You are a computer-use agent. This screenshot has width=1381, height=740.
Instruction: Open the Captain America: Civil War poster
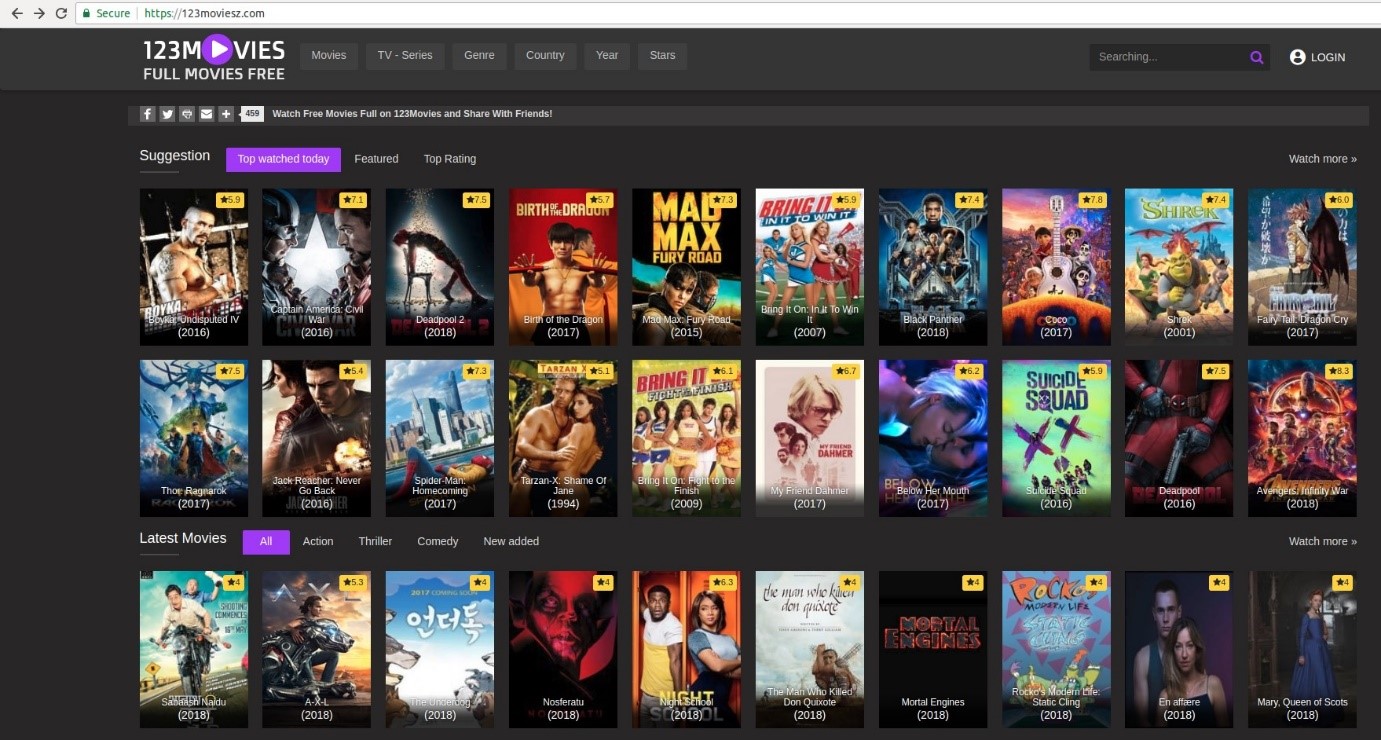coord(317,267)
